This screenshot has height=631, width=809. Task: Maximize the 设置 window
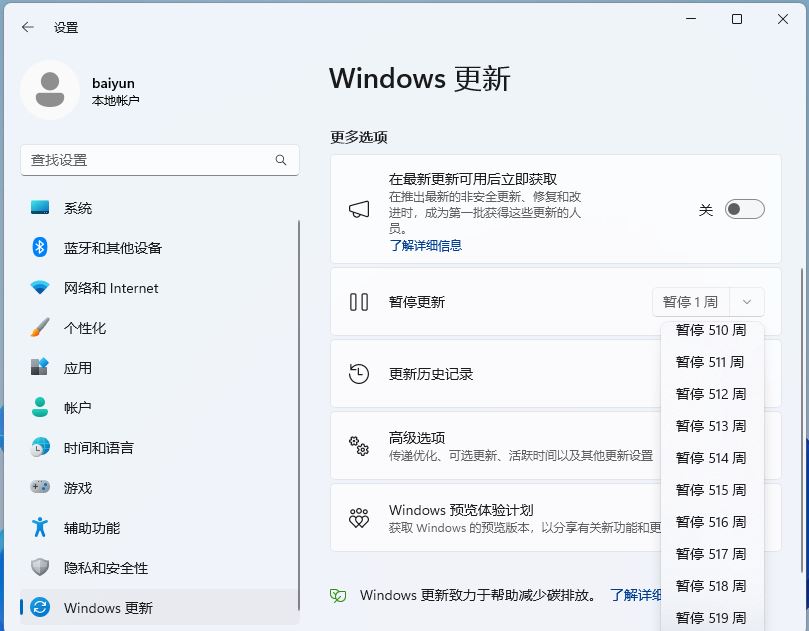pyautogui.click(x=737, y=19)
